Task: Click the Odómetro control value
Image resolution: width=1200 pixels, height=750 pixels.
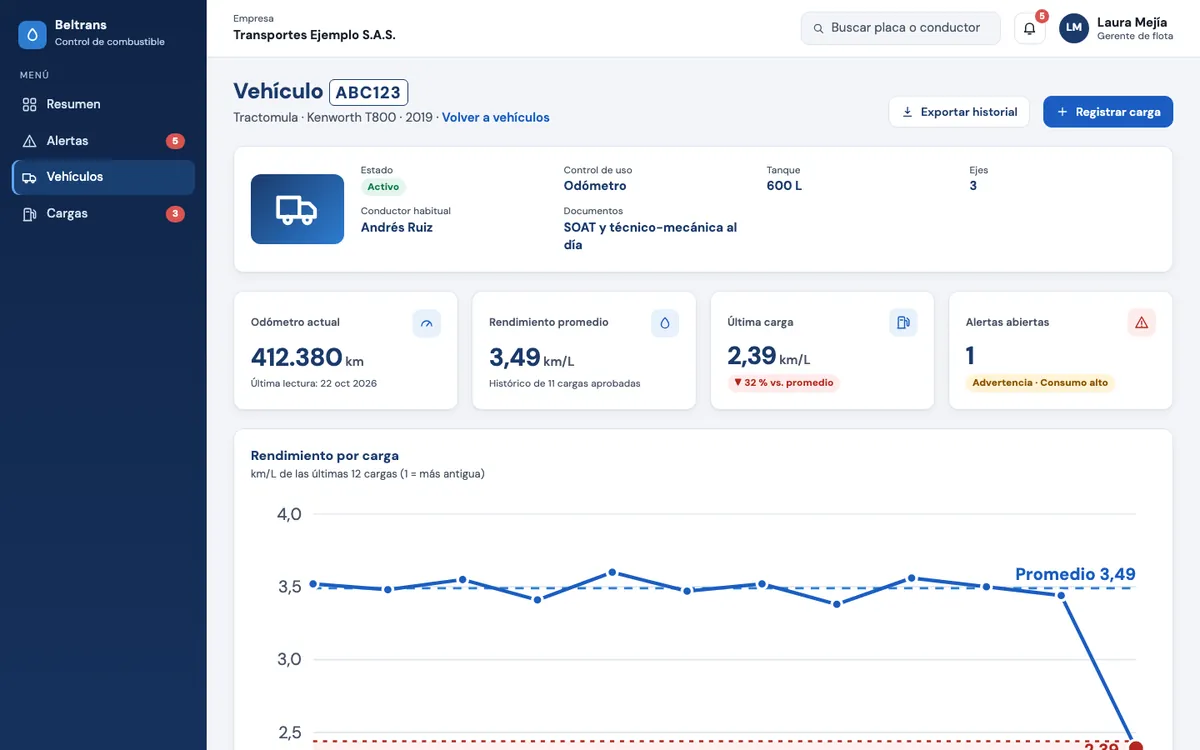Action: coord(595,186)
